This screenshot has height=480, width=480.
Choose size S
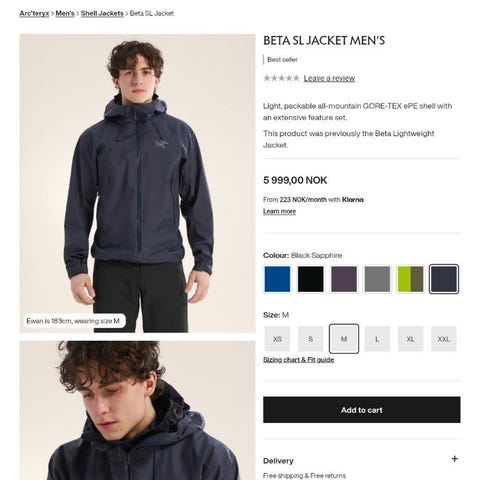311,339
